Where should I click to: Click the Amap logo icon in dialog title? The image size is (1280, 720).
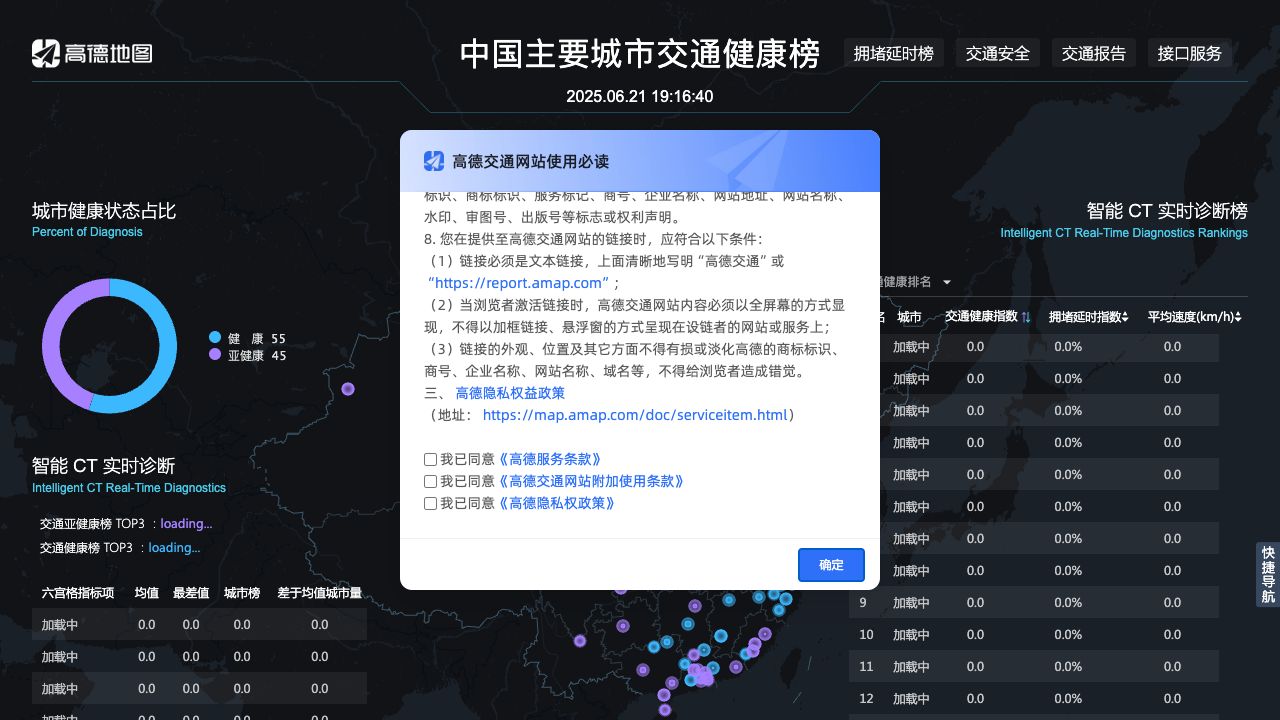click(433, 161)
